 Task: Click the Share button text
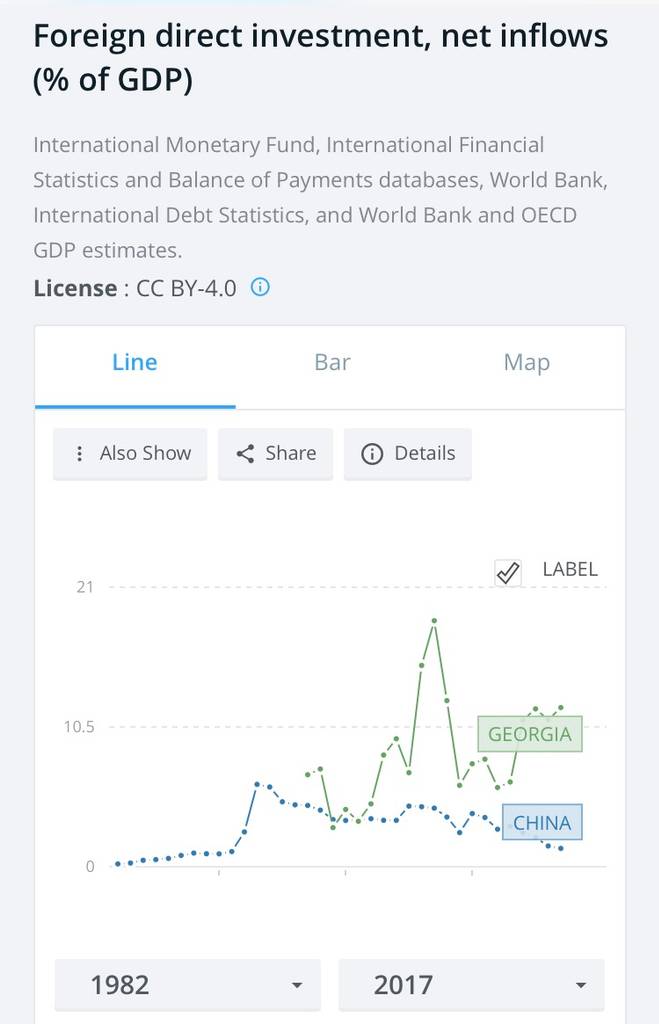pos(291,454)
